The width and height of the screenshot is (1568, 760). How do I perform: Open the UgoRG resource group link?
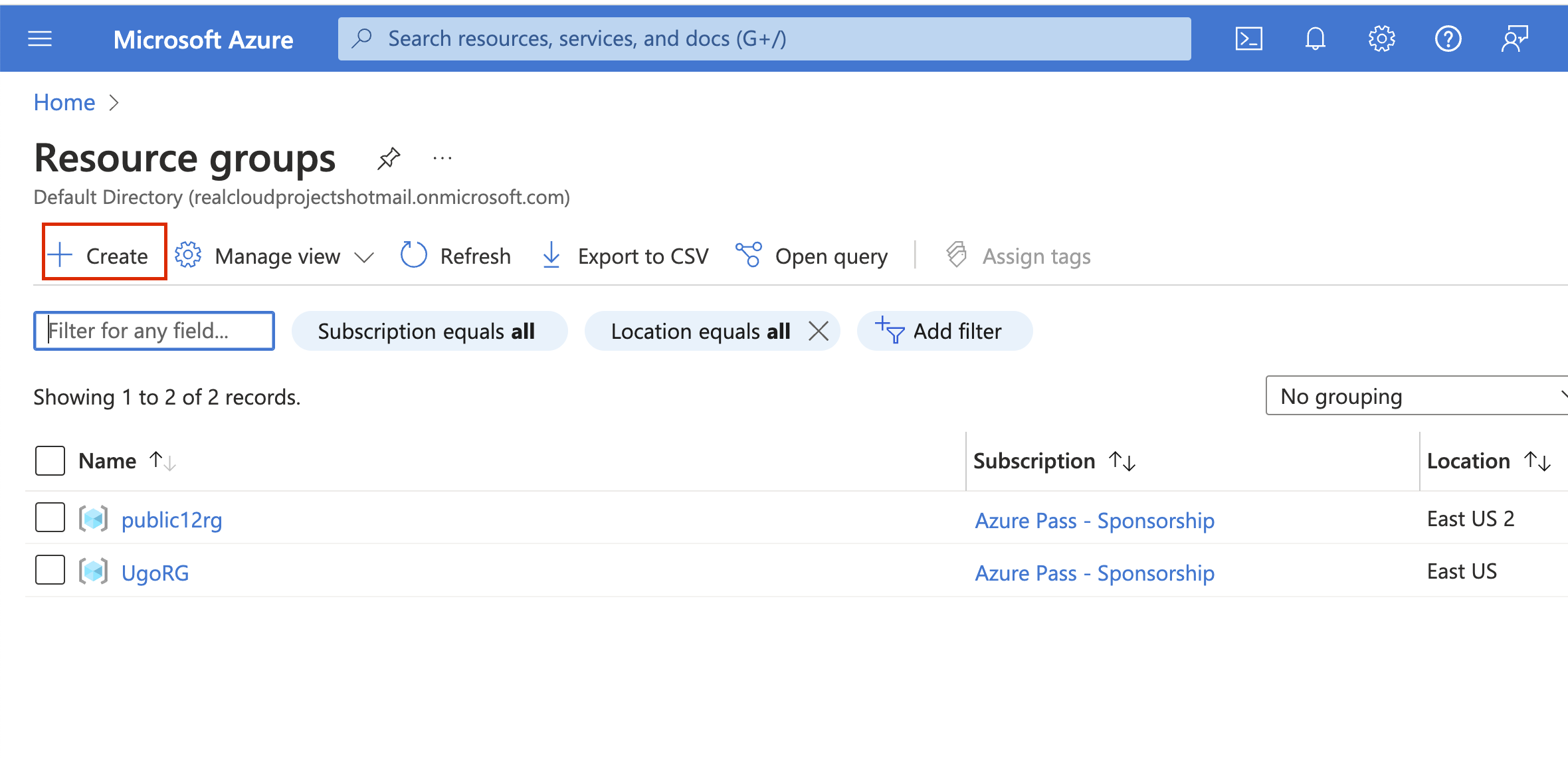[x=155, y=573]
